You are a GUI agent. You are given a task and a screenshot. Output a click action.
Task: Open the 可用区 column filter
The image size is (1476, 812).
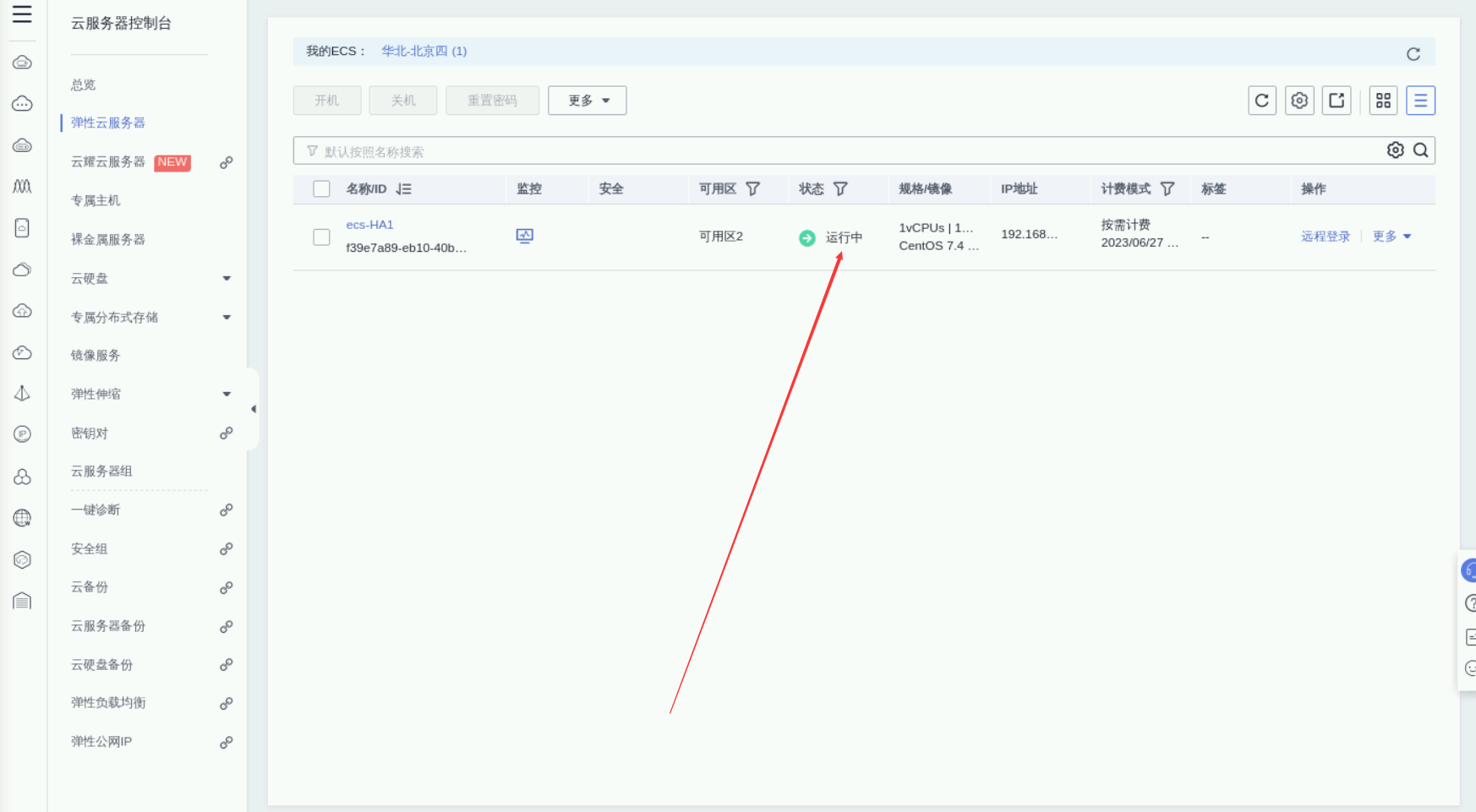pyautogui.click(x=752, y=189)
